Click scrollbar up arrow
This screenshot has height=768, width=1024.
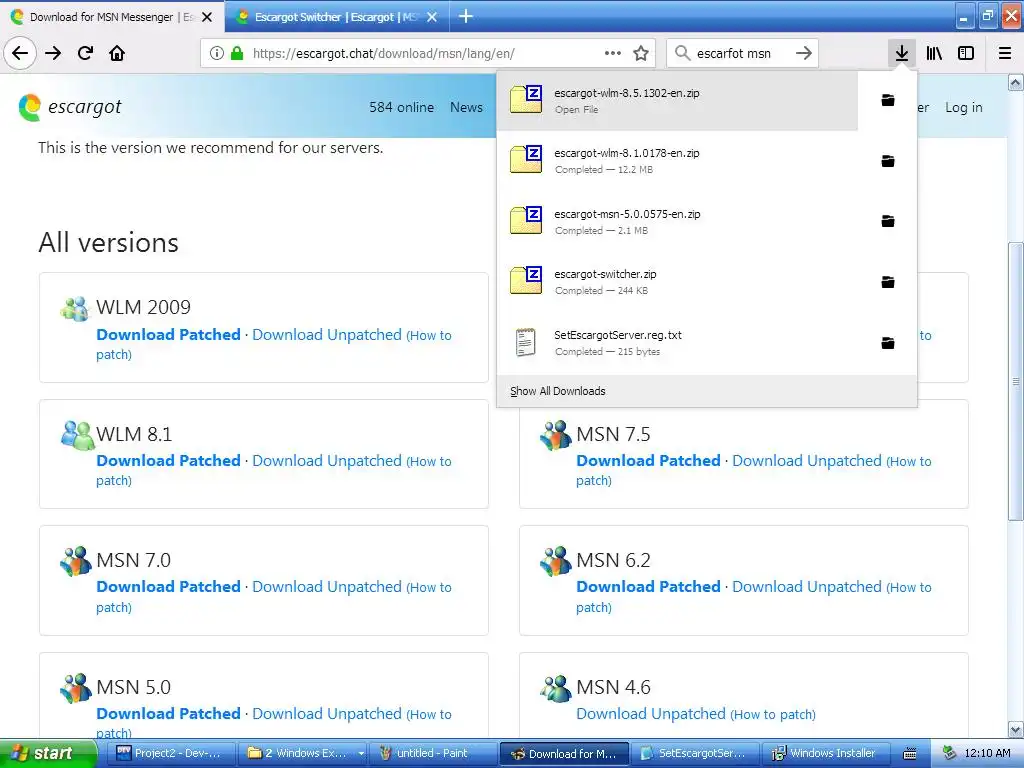pos(1015,82)
